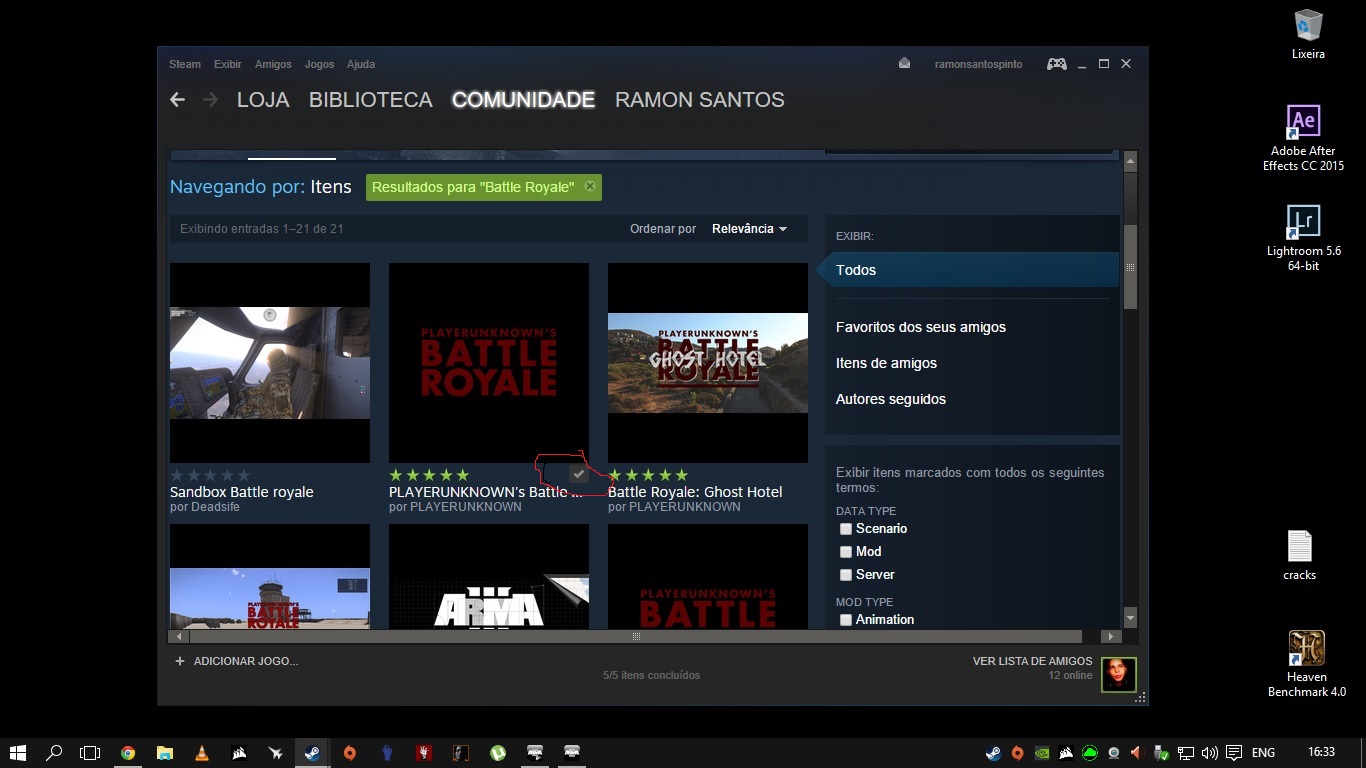The image size is (1366, 768).
Task: Open the user avatar in friends corner
Action: click(1119, 674)
